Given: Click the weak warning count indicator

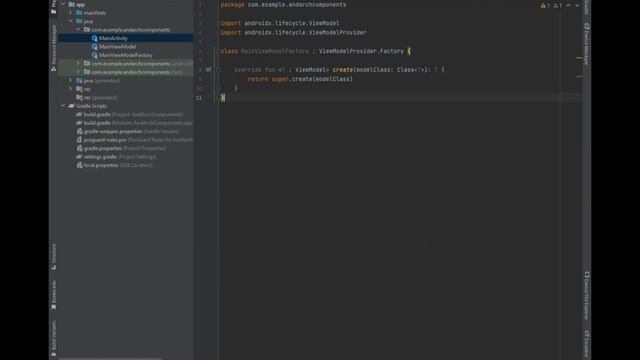Looking at the screenshot, I should pos(557,5).
